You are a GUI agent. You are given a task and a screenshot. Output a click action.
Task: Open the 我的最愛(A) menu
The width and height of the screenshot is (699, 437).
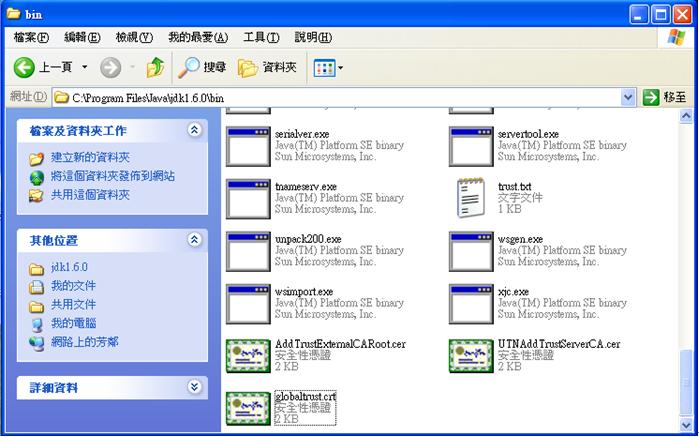(x=198, y=37)
